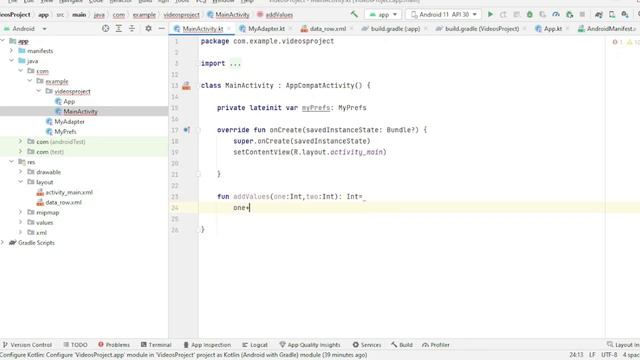The height and width of the screenshot is (360, 640).
Task: Expand Gradle Scripts node
Action: point(3,242)
